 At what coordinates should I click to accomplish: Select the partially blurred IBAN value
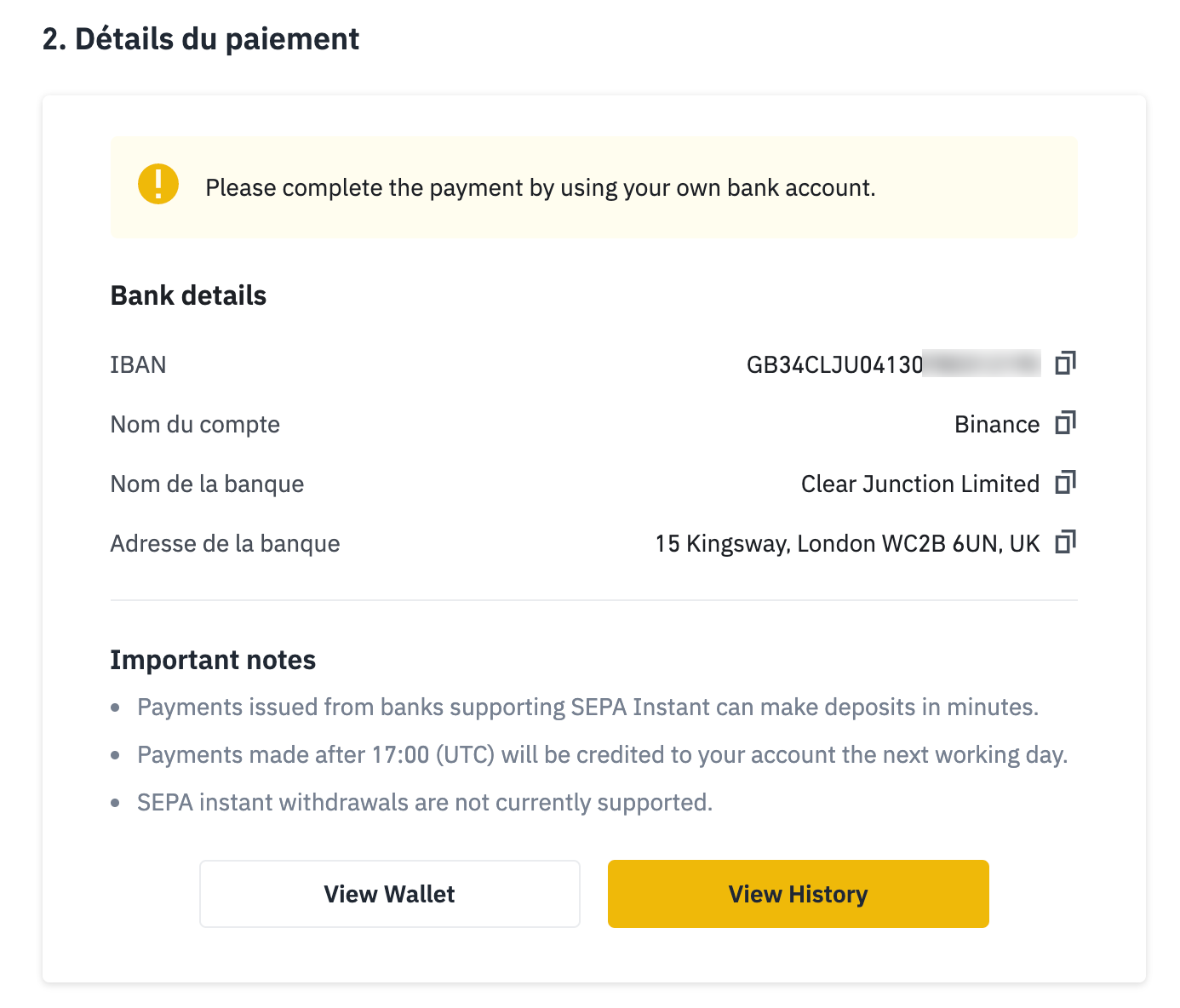(893, 364)
